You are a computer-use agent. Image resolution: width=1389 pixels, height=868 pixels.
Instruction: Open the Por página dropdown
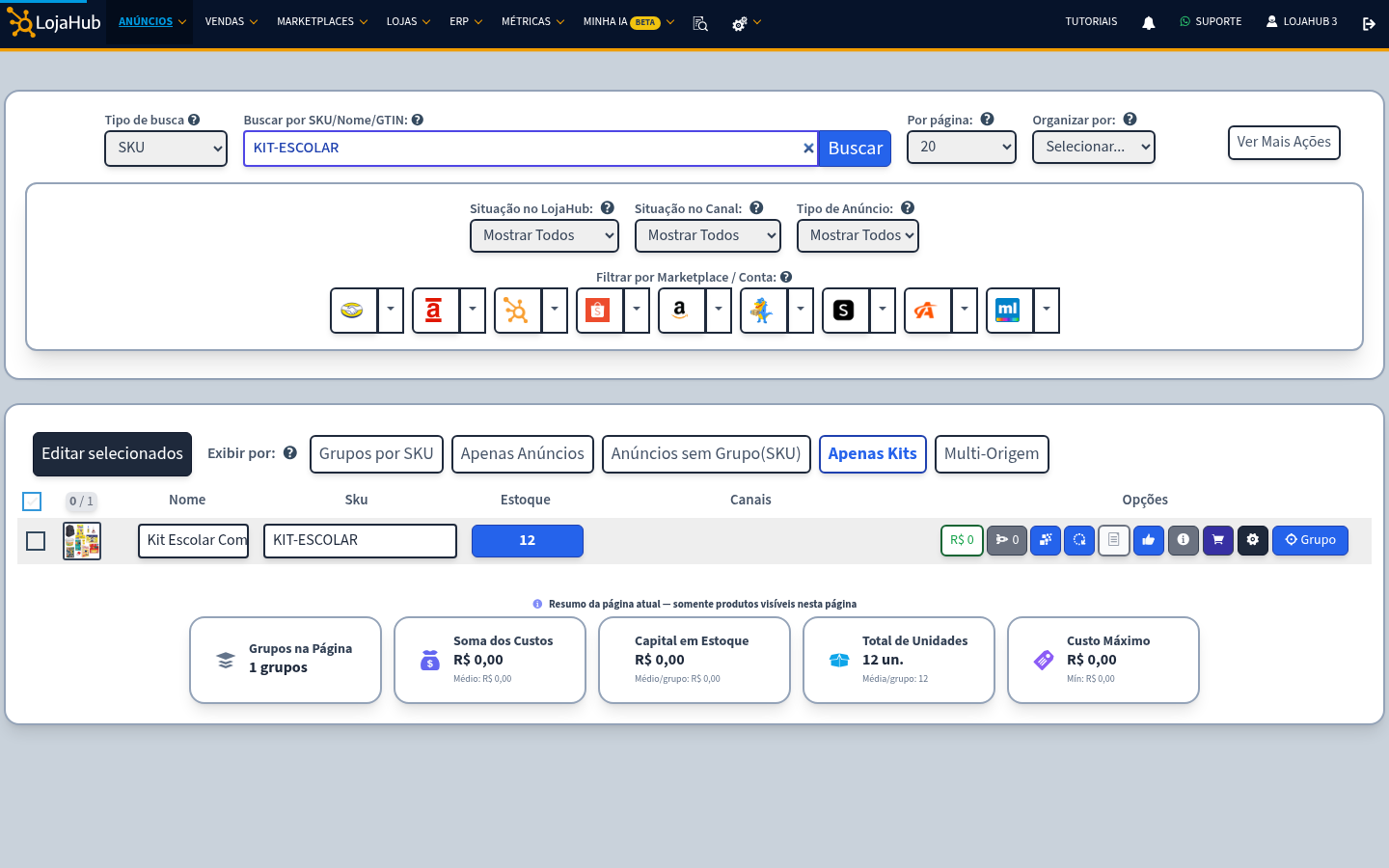tap(962, 148)
